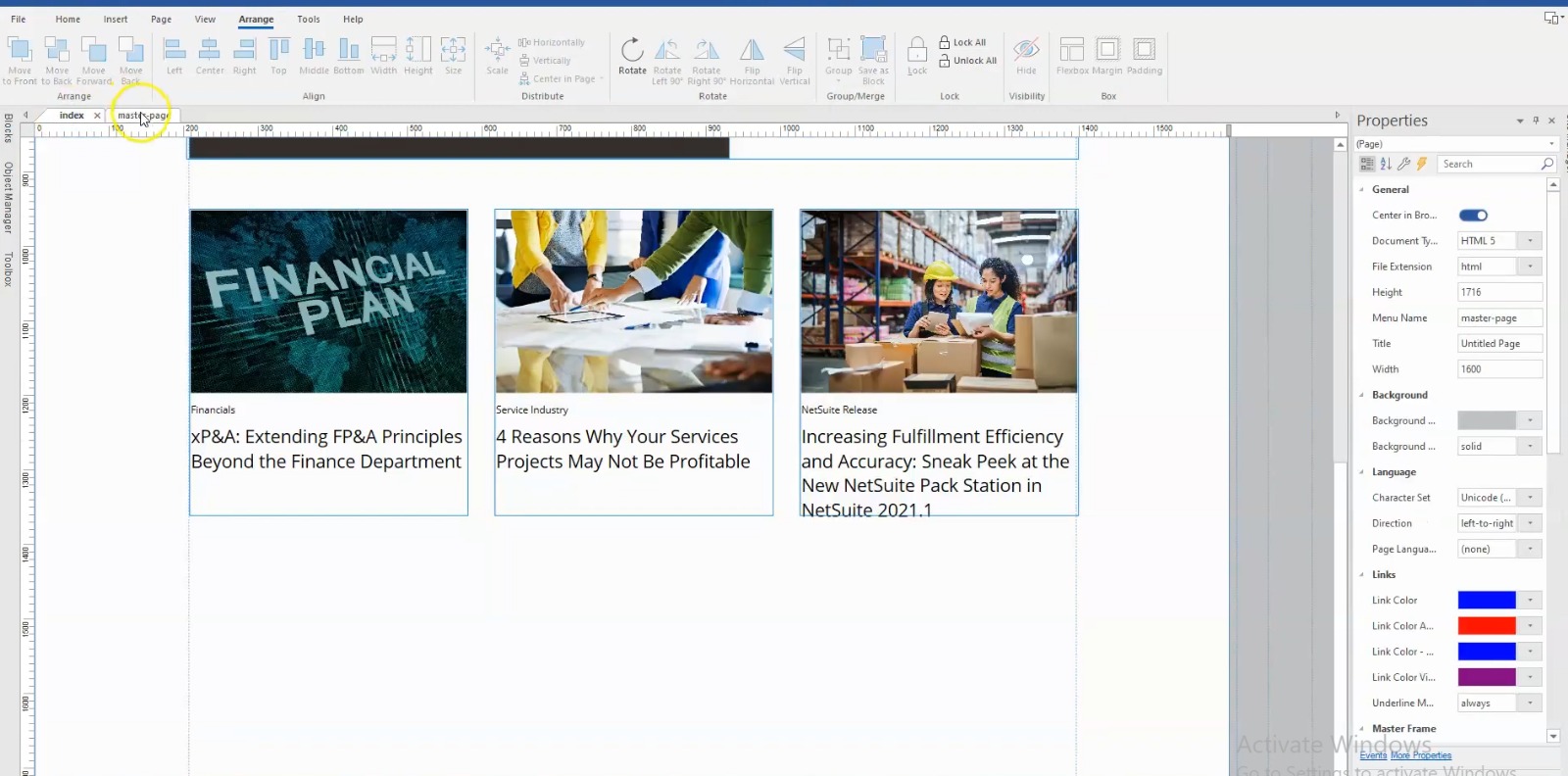Show lightning events tab
This screenshot has width=1568, height=776.
[x=1421, y=164]
